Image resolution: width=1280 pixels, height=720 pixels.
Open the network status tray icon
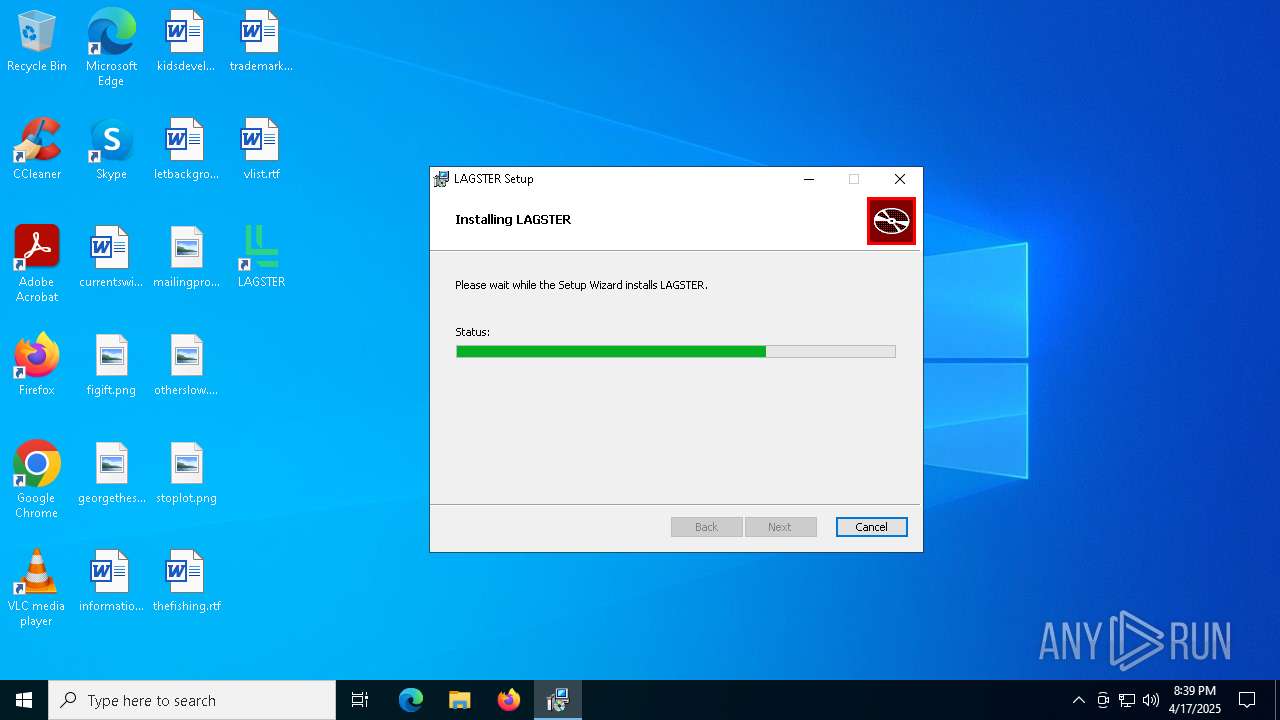coord(1127,700)
